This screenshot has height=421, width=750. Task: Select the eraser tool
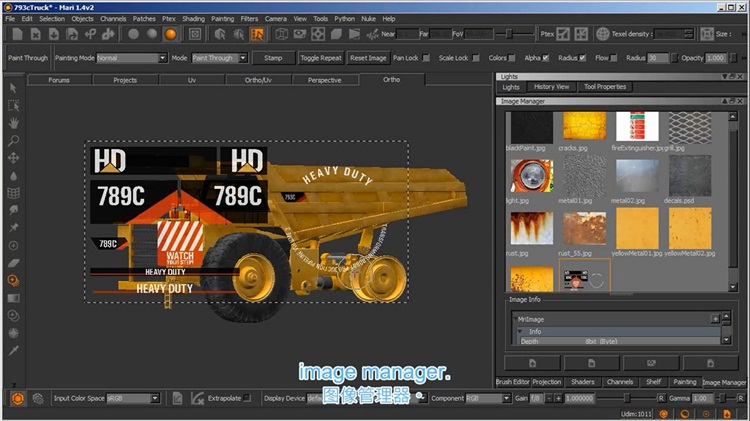click(13, 263)
